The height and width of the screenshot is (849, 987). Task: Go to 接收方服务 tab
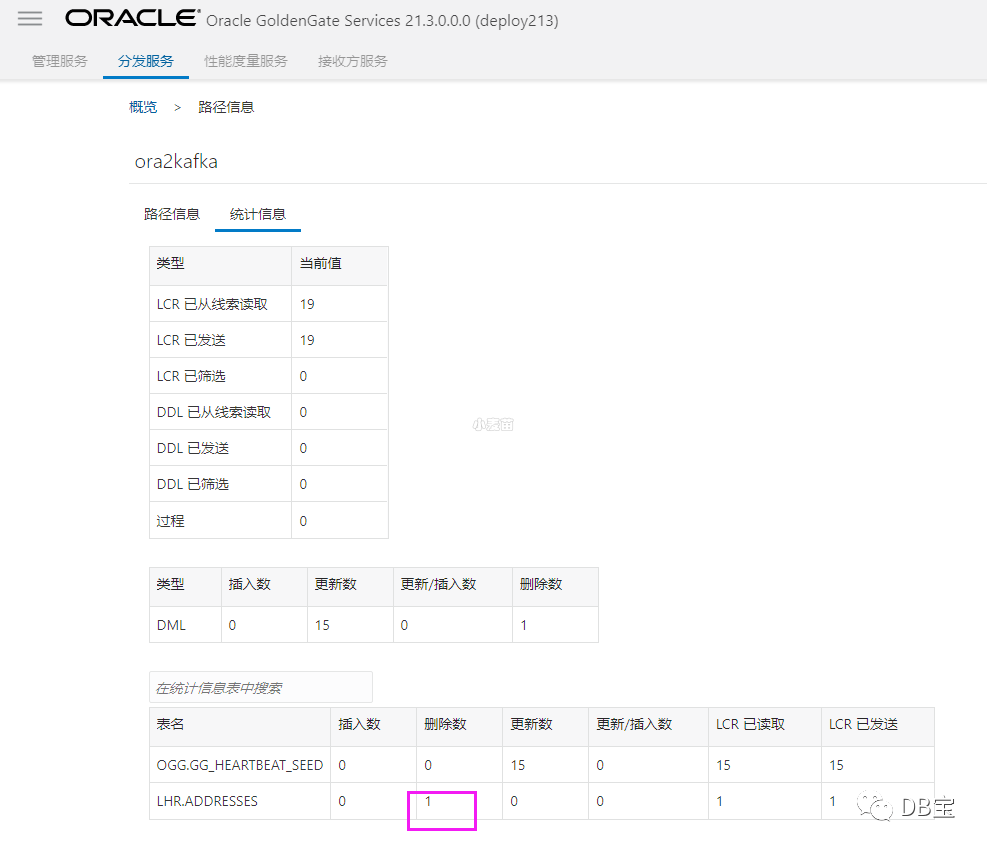tap(352, 61)
